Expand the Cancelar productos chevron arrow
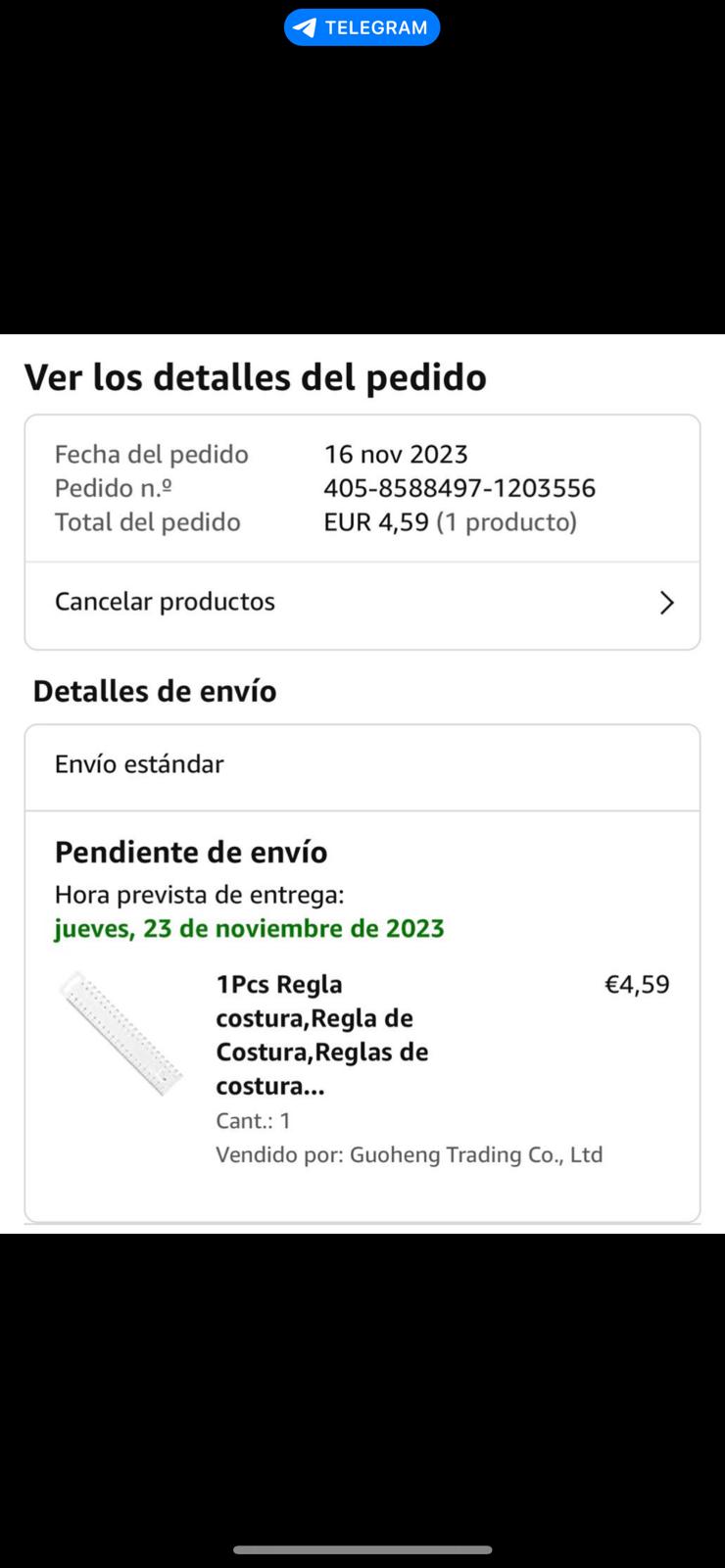This screenshot has width=725, height=1568. pos(666,603)
